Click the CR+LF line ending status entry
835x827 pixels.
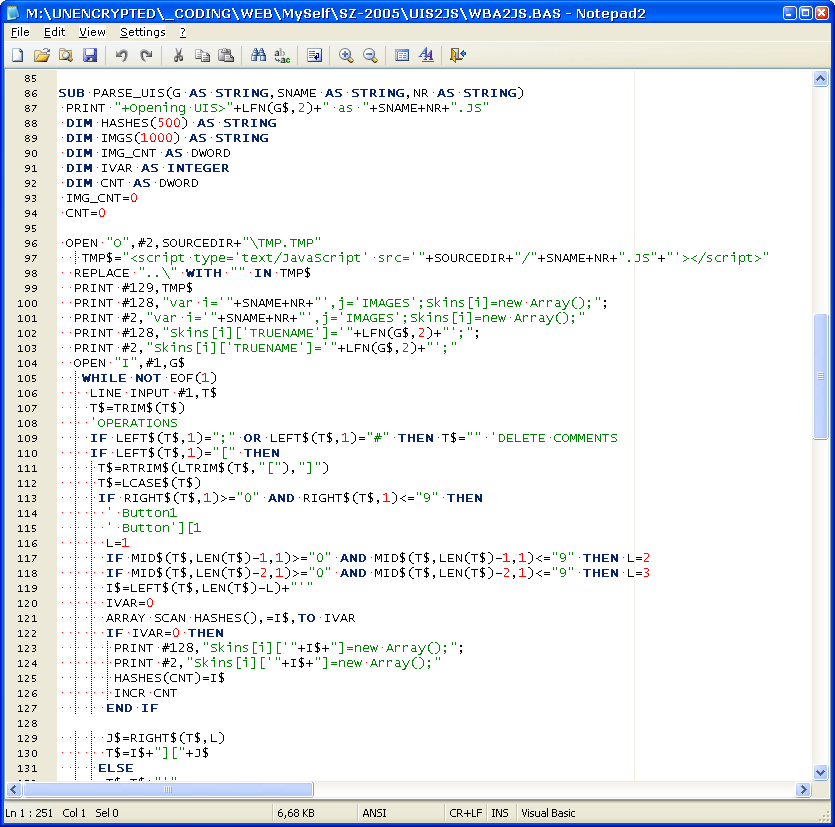(x=465, y=813)
